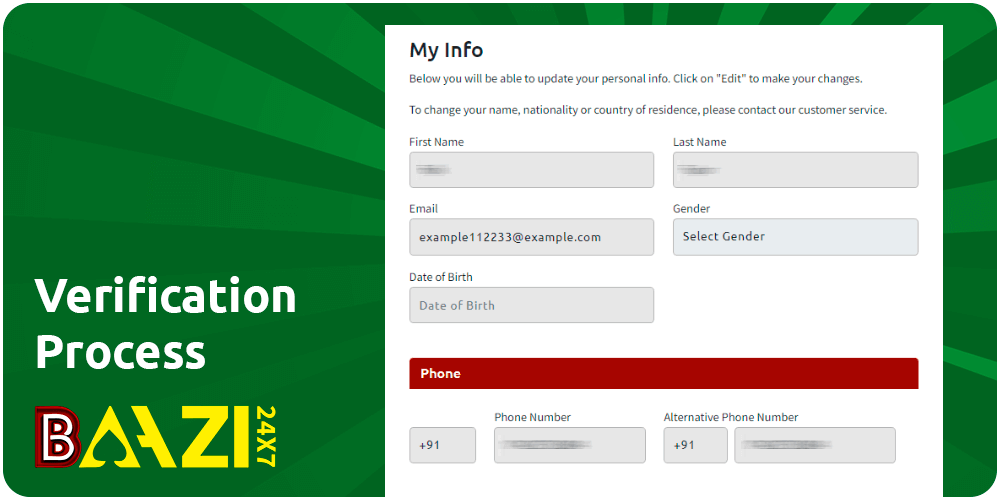This screenshot has height=500, width=1000.
Task: Select the Date of Birth field
Action: pyautogui.click(x=531, y=305)
